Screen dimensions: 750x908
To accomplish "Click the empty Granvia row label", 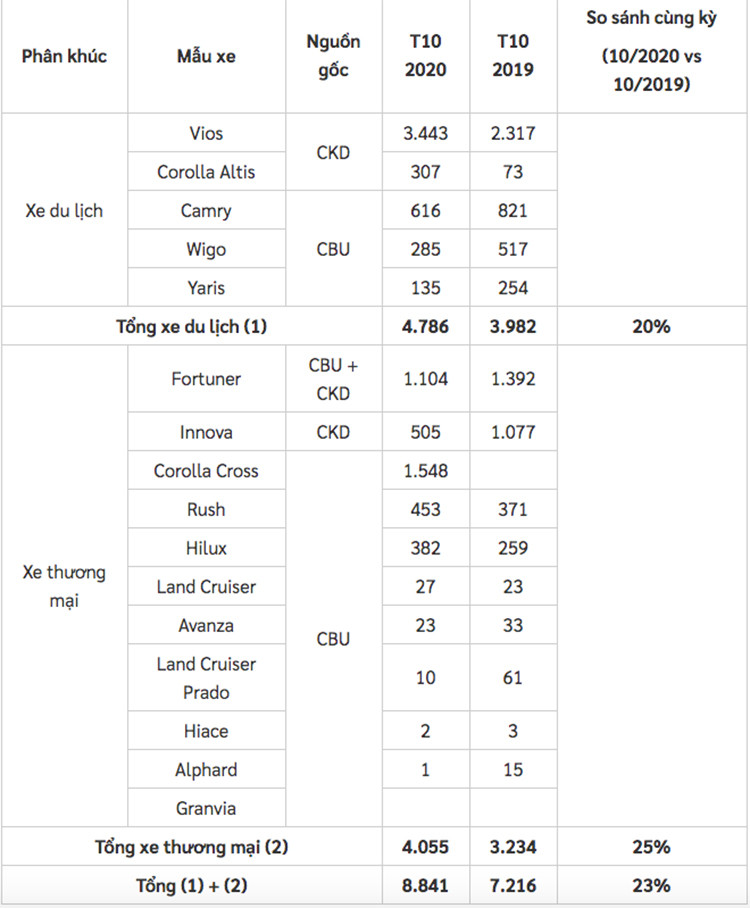I will point(206,808).
